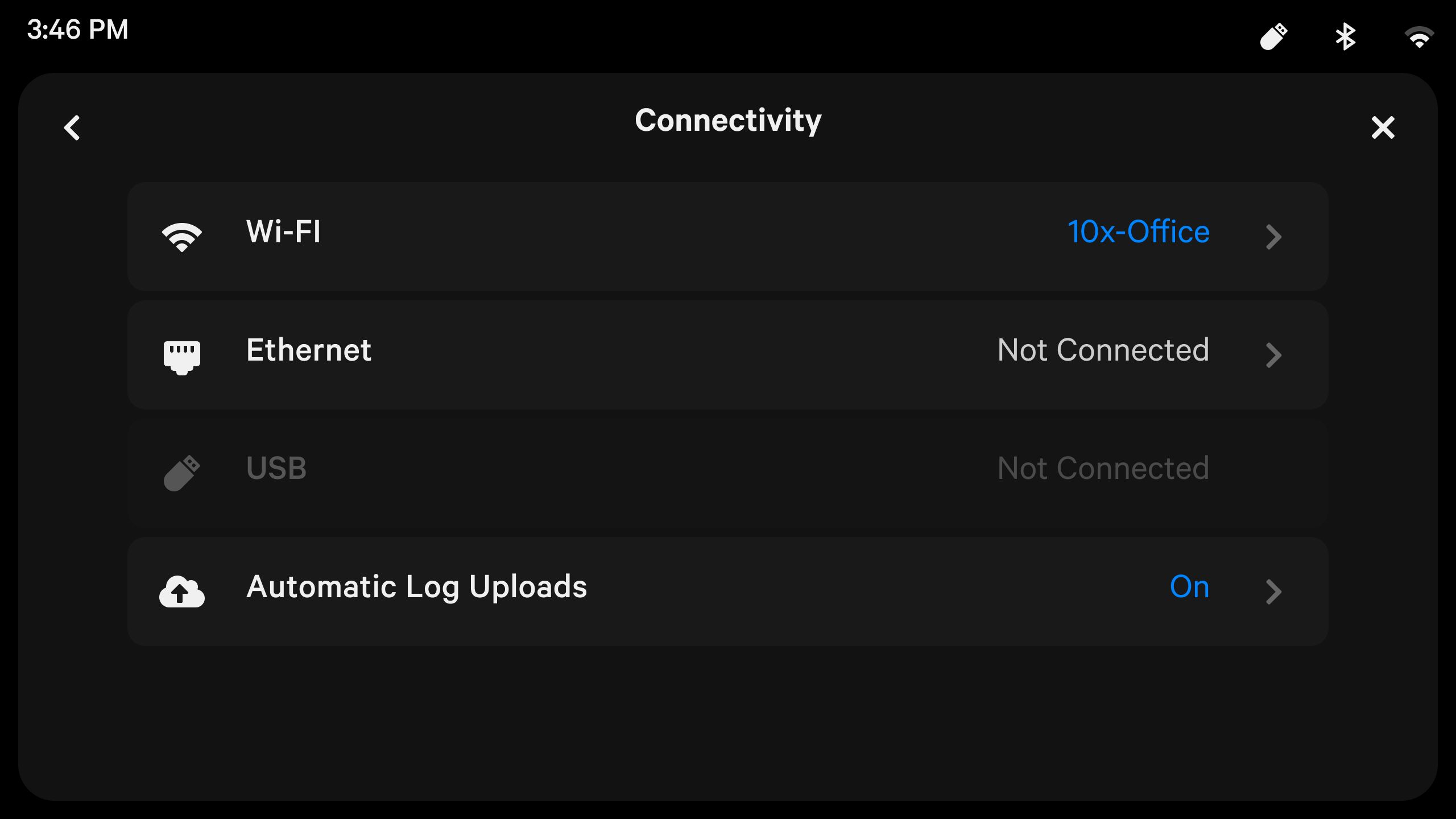Open the Ethernet settings label

(309, 350)
